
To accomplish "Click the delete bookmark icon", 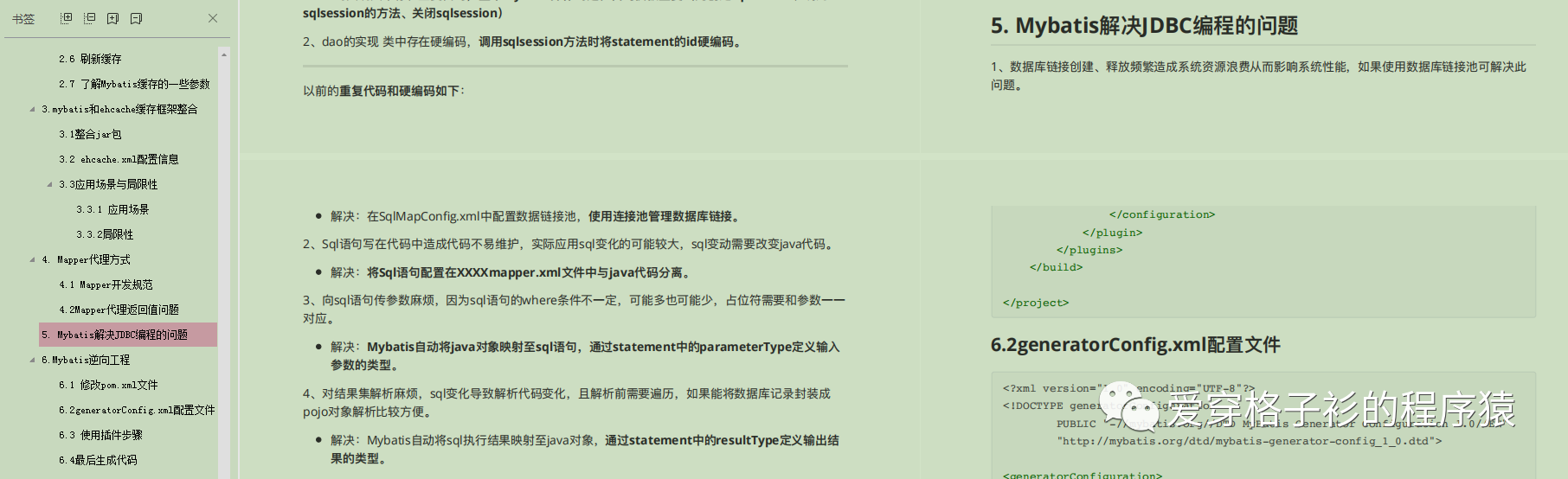I will pyautogui.click(x=136, y=18).
